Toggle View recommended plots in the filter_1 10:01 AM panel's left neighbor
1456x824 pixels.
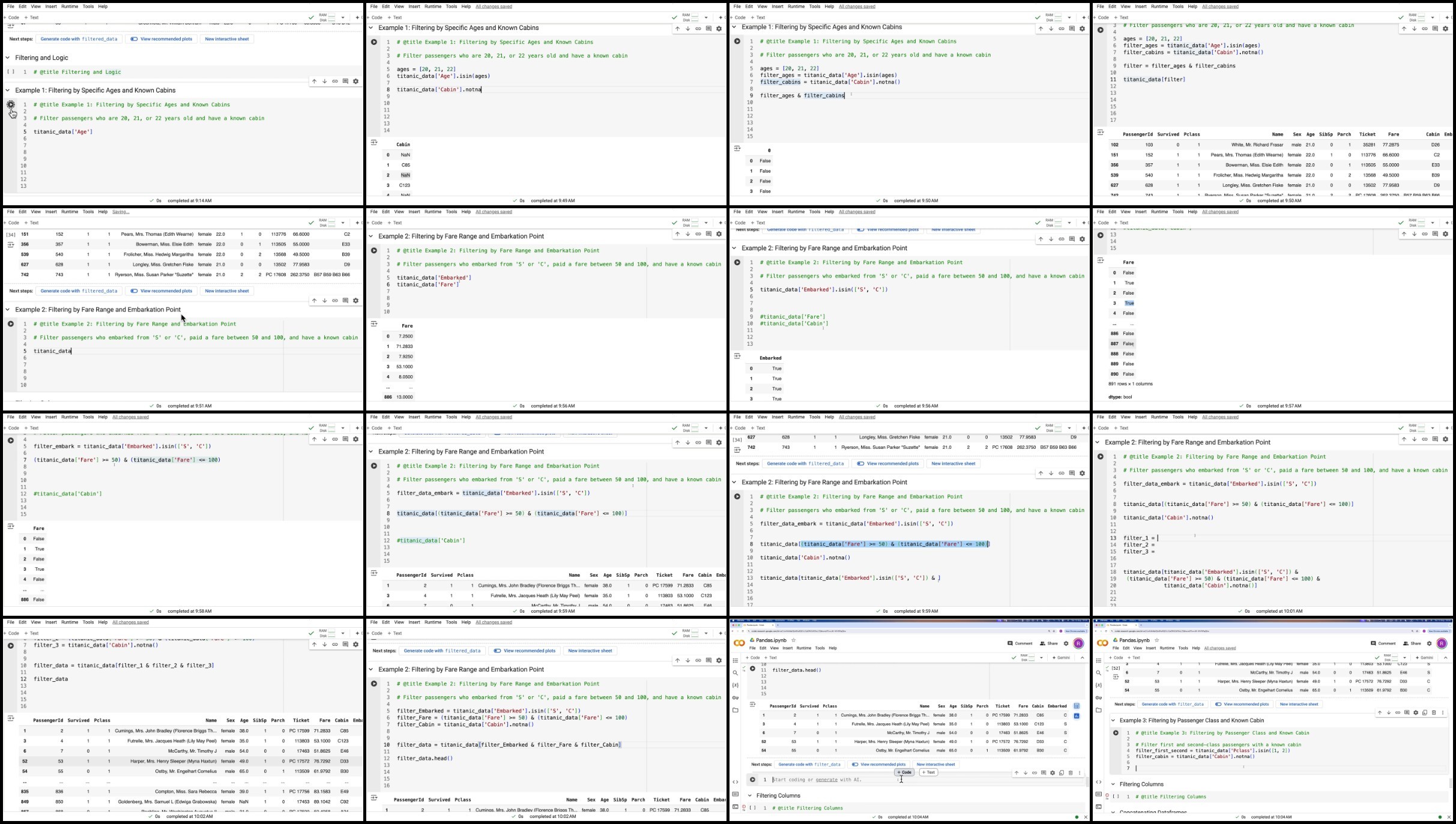pos(887,463)
